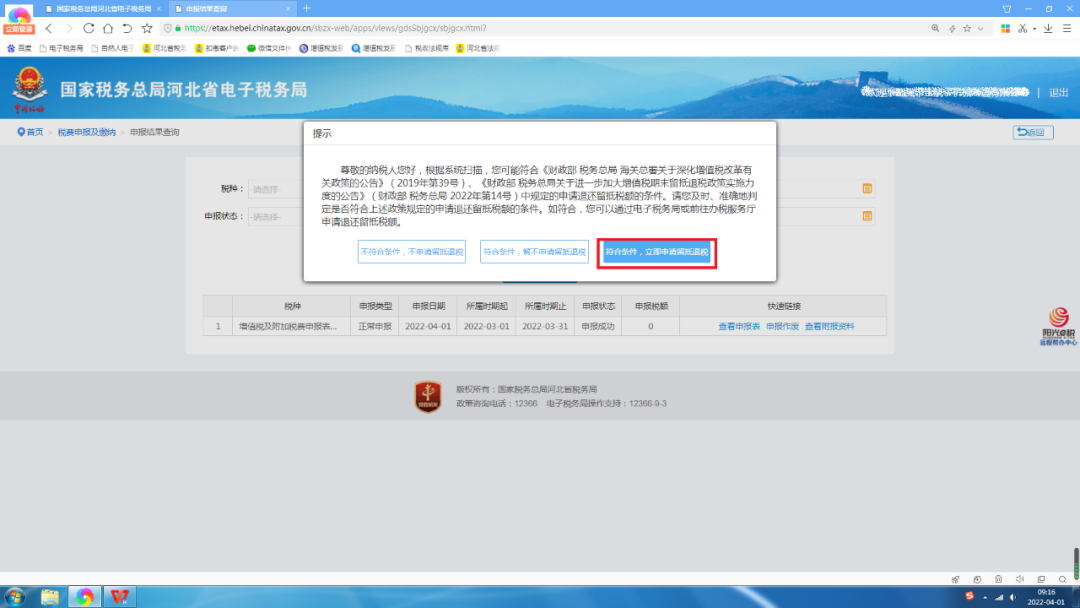
Task: Open the WPS taskbar icon
Action: (120, 596)
